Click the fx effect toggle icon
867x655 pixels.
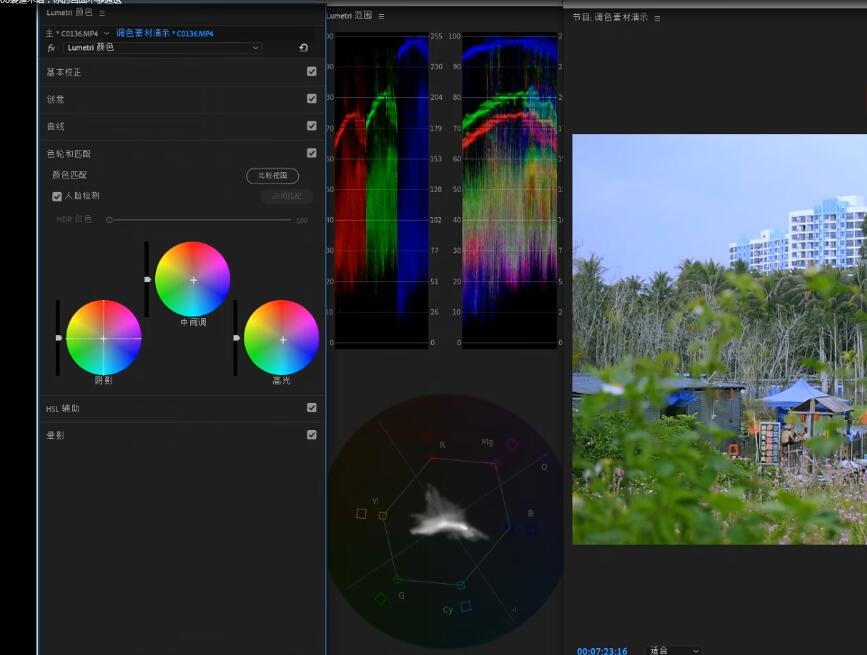point(52,48)
